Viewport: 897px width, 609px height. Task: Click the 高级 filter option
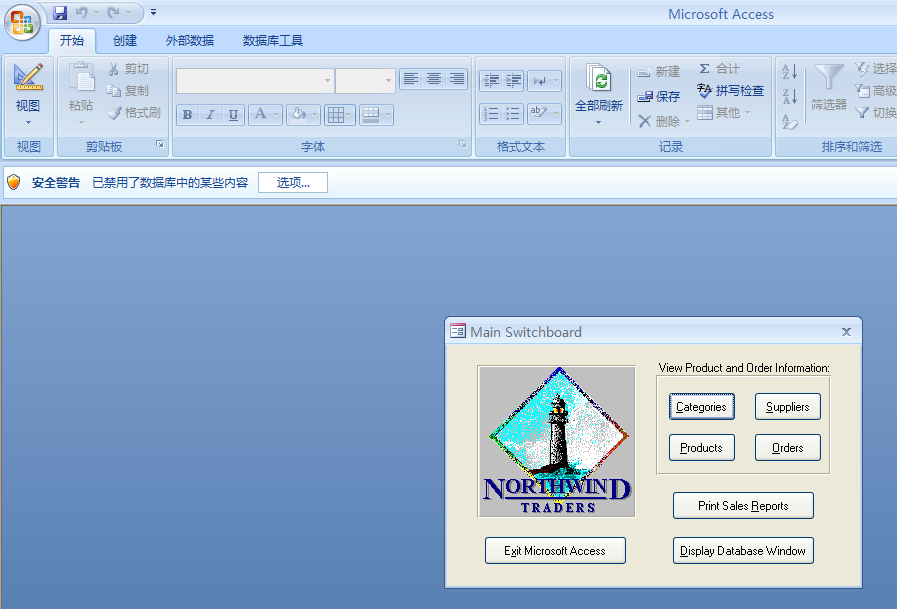(x=876, y=90)
